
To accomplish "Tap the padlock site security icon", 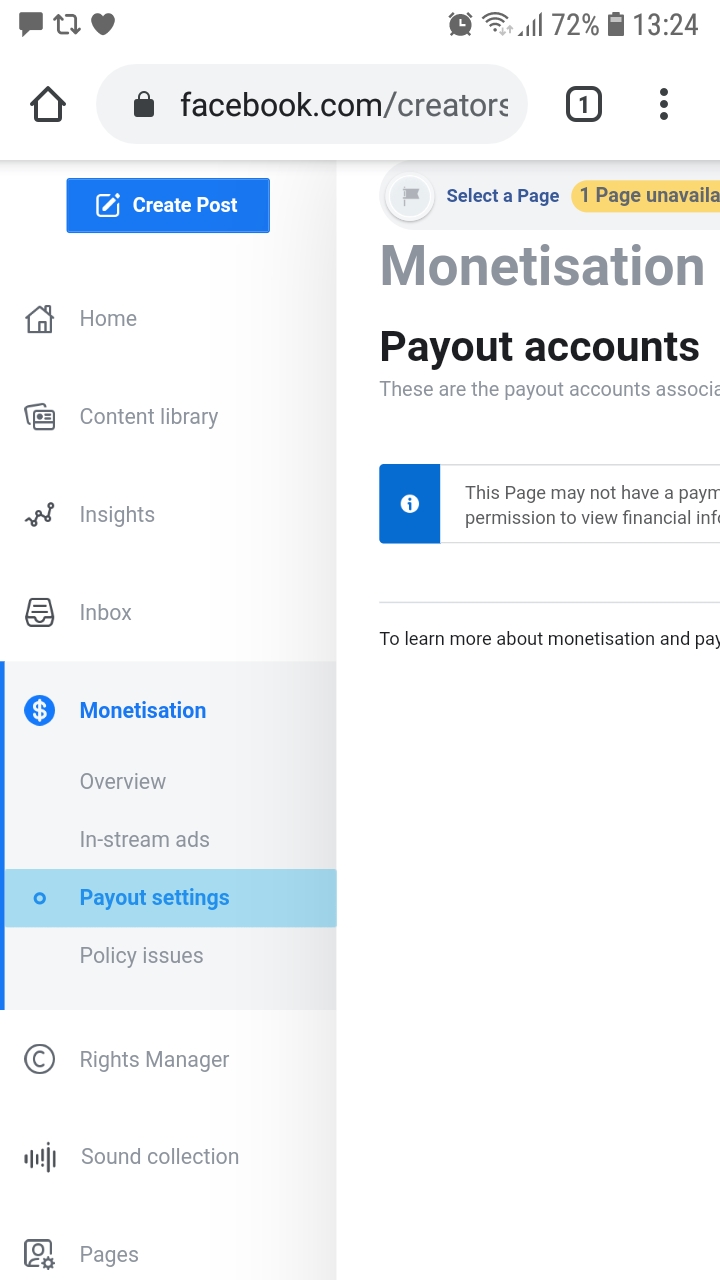I will click(144, 104).
